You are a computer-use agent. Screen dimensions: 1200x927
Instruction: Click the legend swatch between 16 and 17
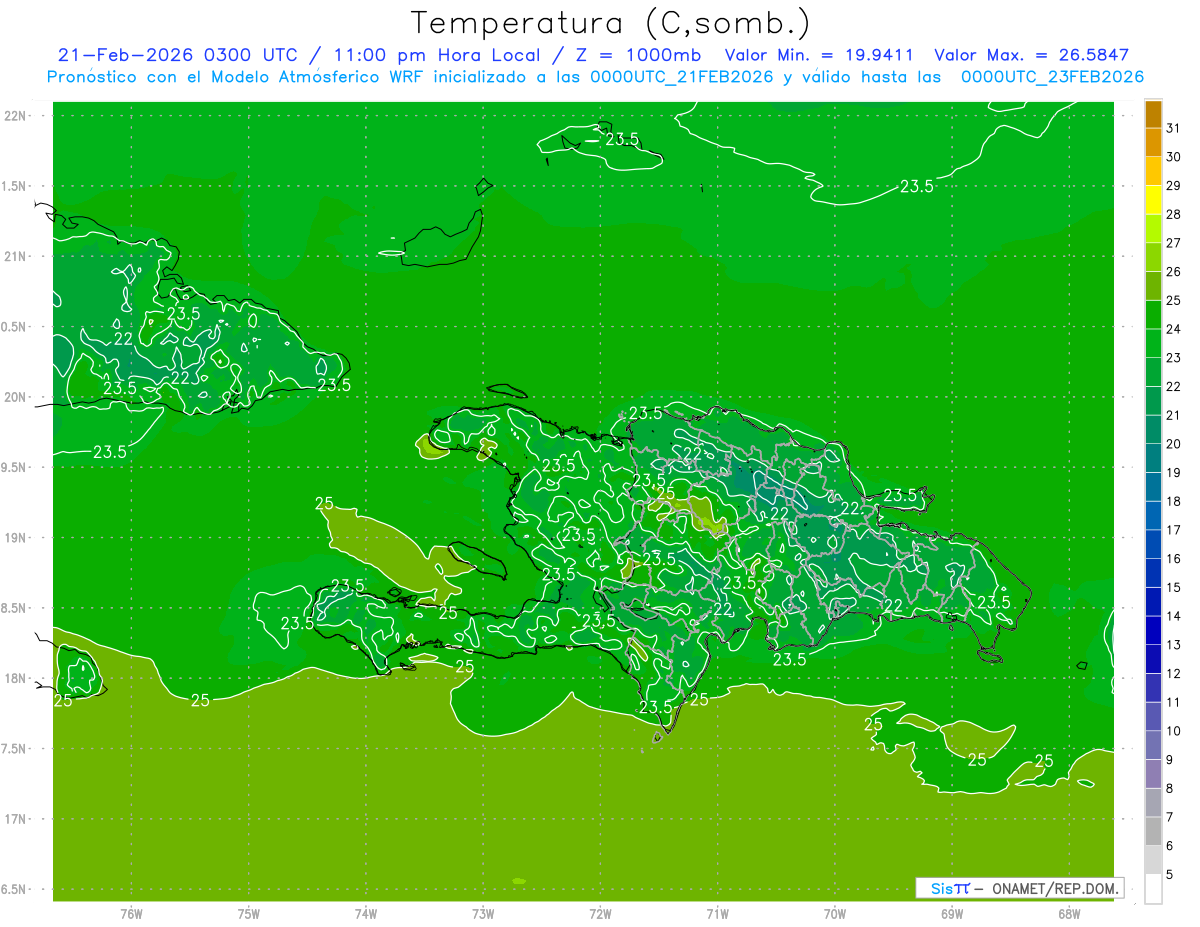(x=1153, y=545)
